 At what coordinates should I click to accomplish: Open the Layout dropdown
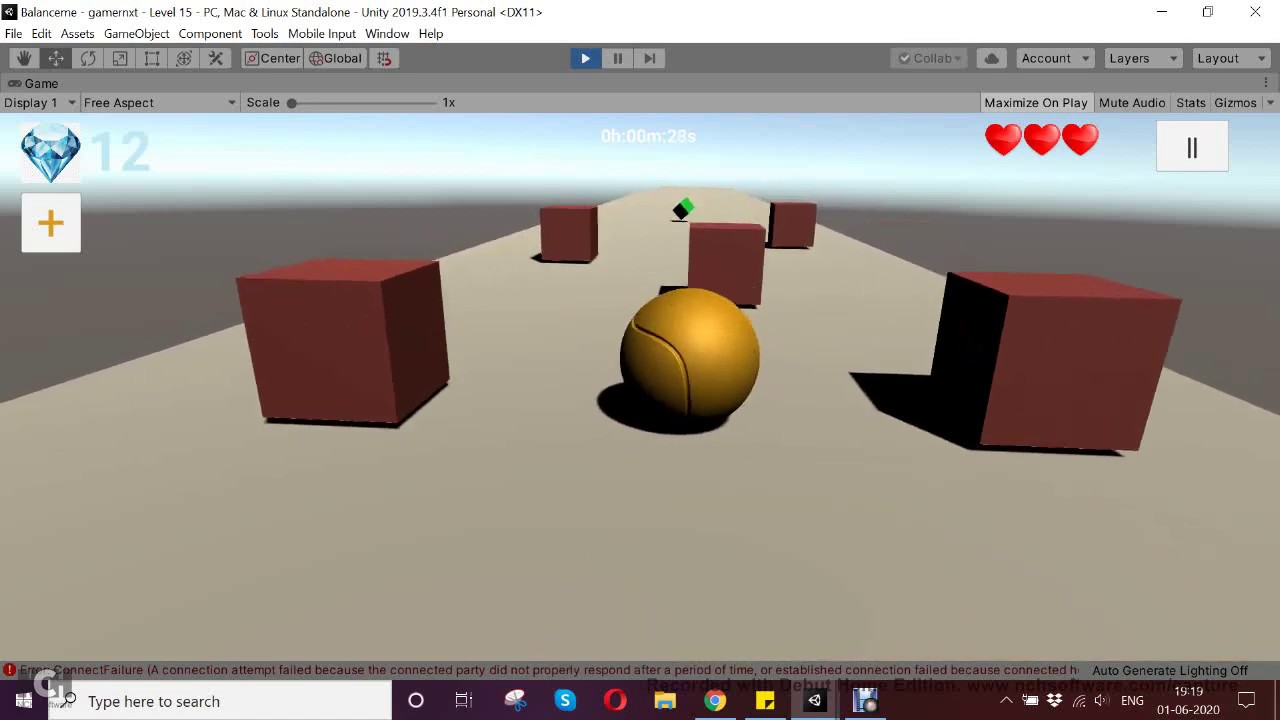(x=1231, y=58)
